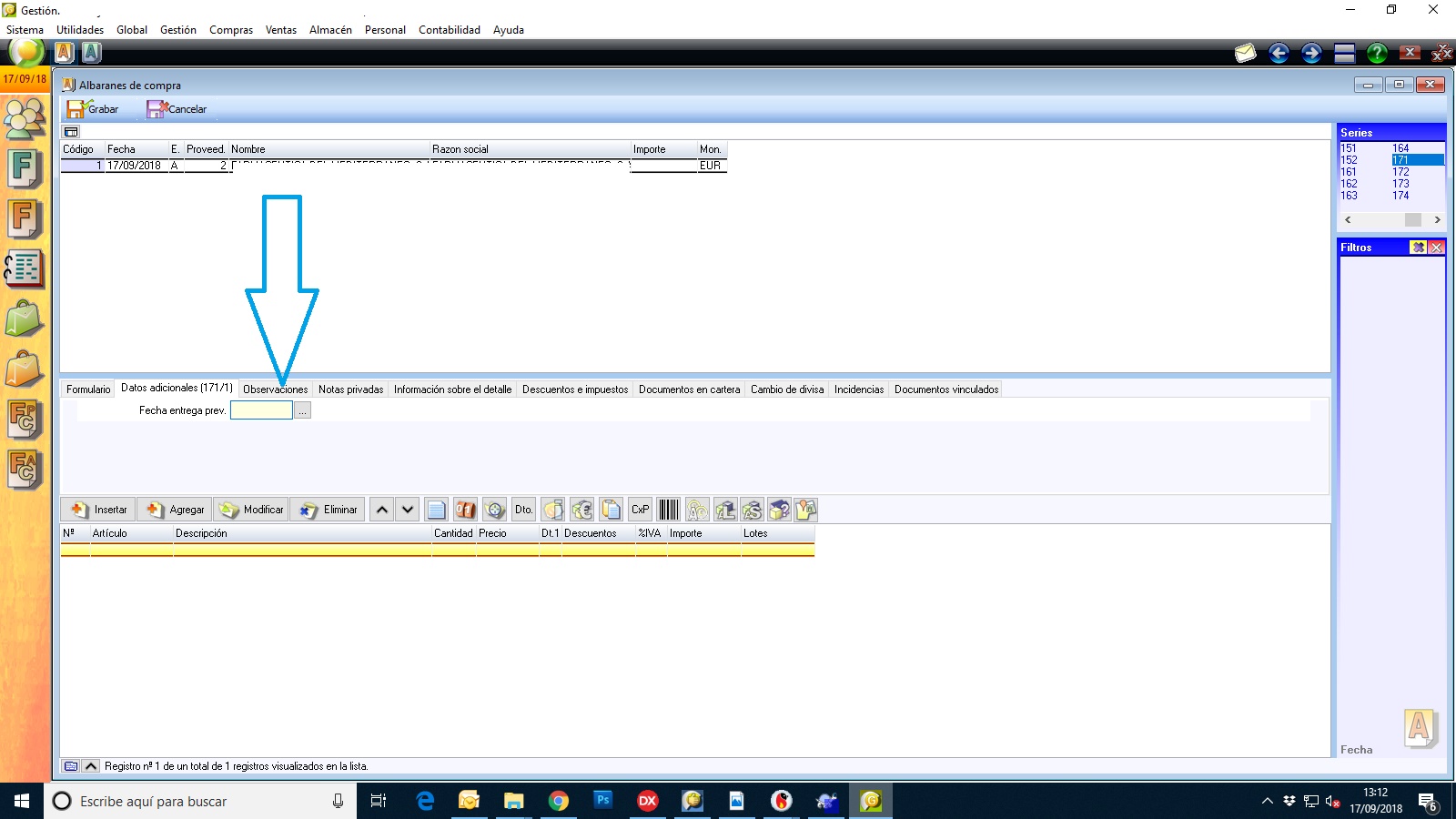This screenshot has height=819, width=1456.
Task: Click the Eliminar line button
Action: pos(328,510)
